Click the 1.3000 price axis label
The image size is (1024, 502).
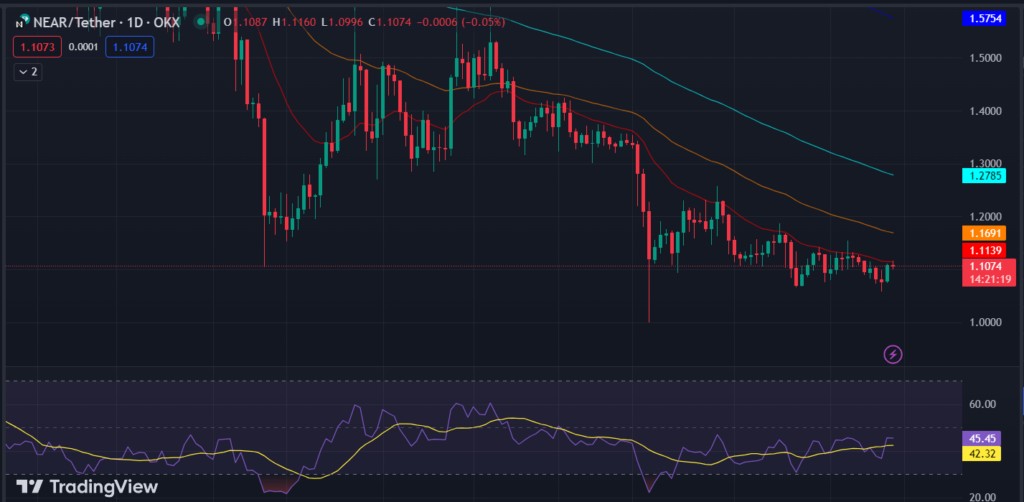coord(985,164)
